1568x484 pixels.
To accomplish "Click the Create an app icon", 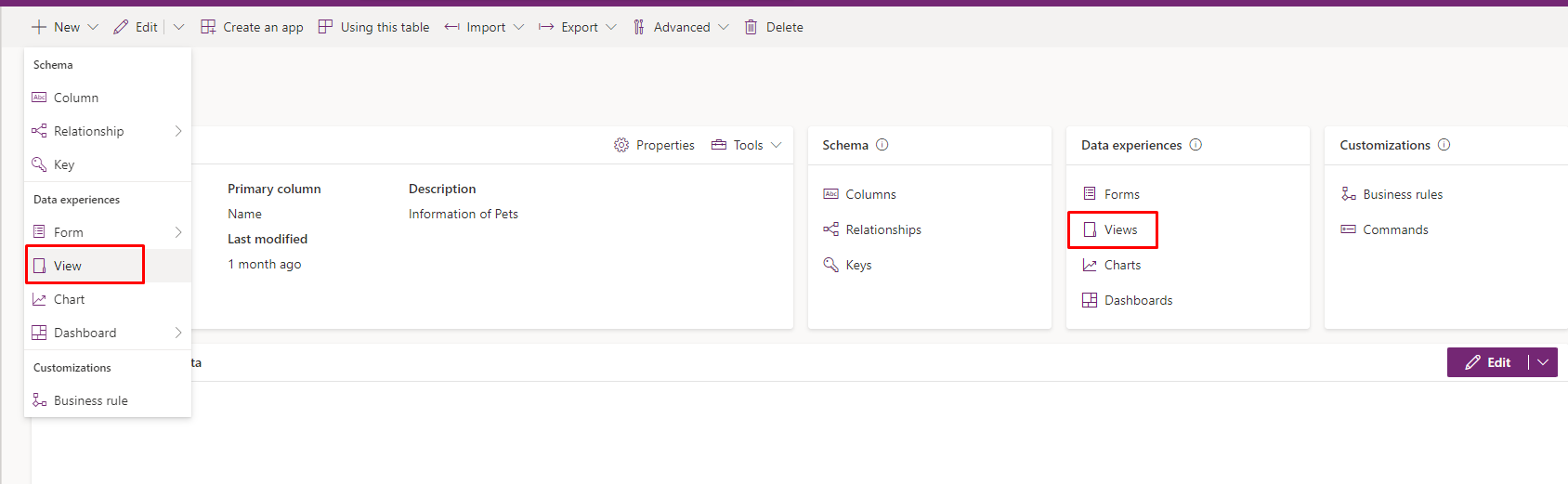I will 208,27.
